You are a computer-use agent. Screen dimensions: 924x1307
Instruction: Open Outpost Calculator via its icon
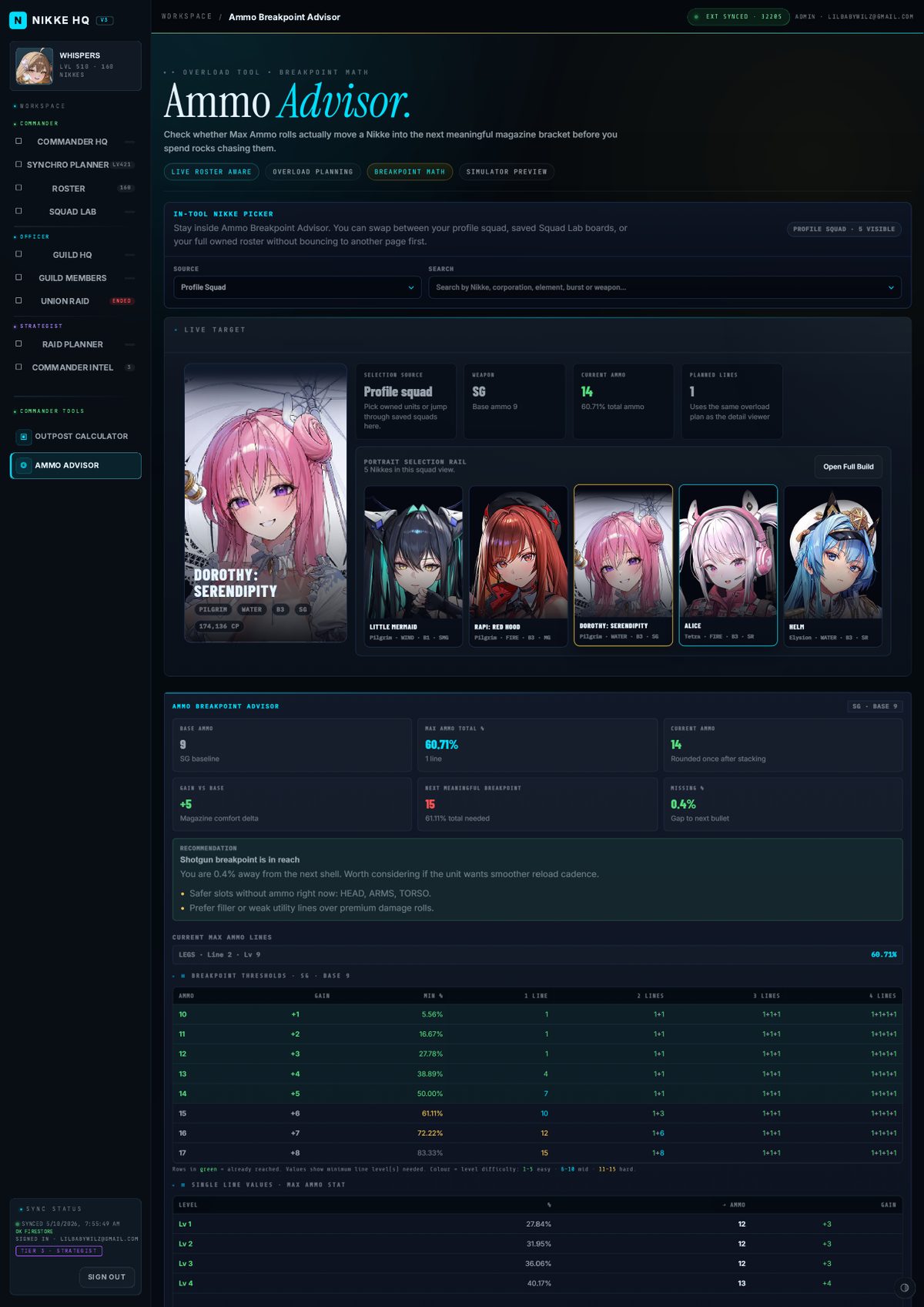(24, 437)
